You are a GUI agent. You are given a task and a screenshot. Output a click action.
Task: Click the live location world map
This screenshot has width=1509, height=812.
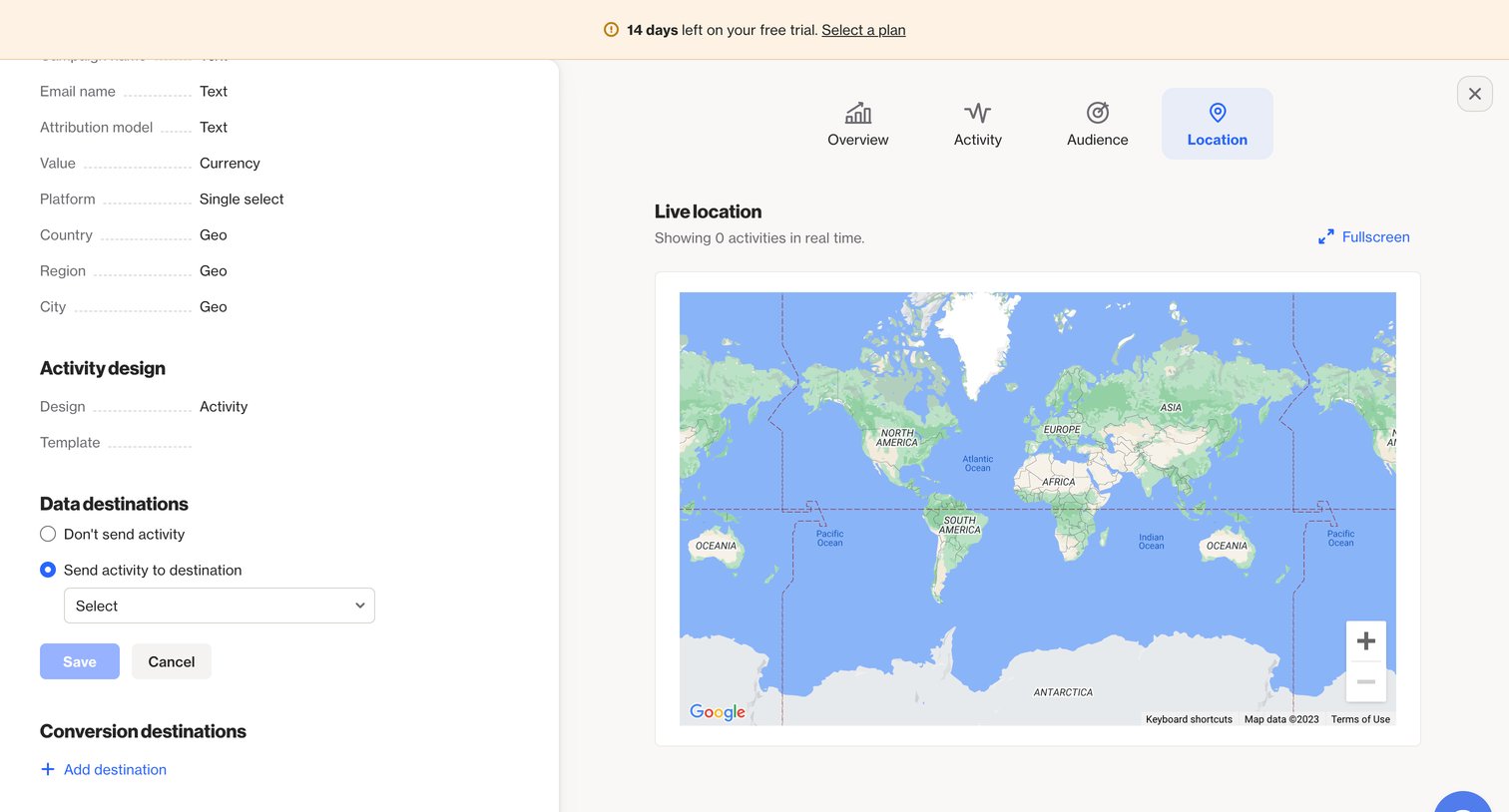(x=1038, y=509)
